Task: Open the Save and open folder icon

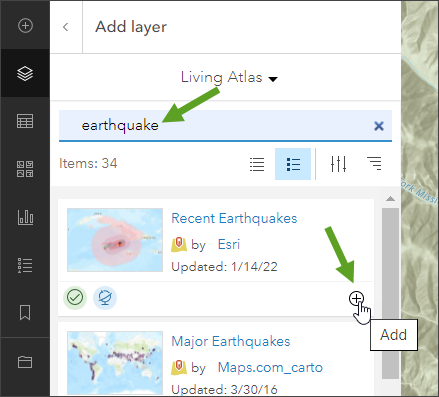Action: [x=25, y=362]
